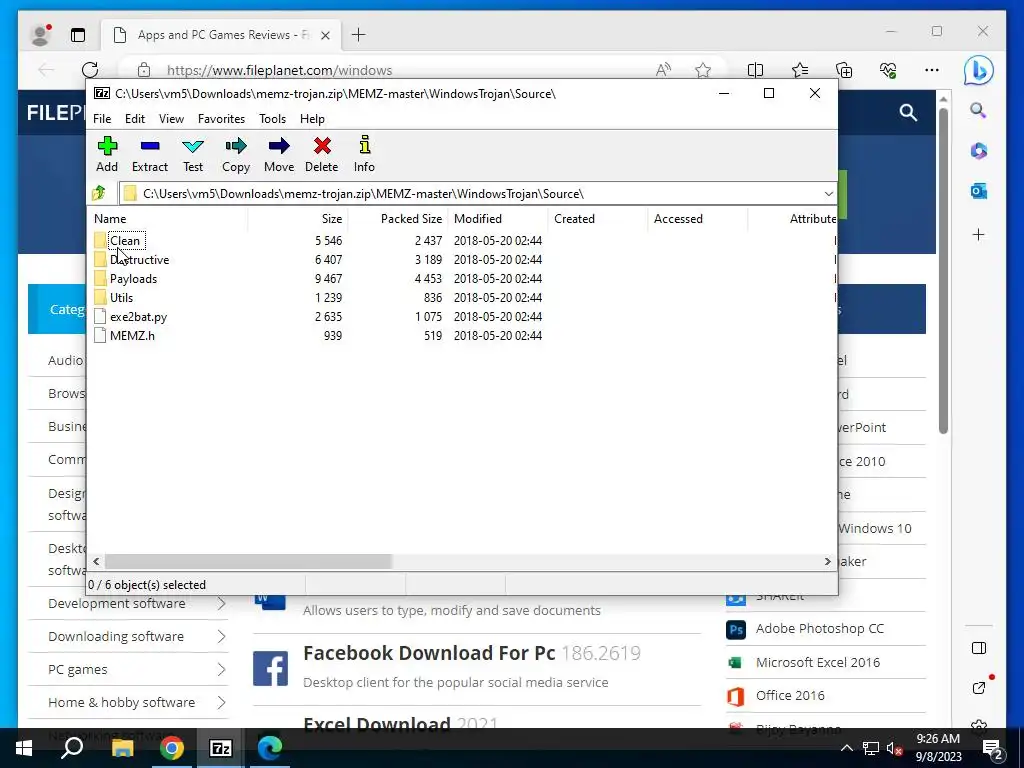Click the Windows taskbar search icon
Image resolution: width=1024 pixels, height=768 pixels.
pyautogui.click(x=72, y=748)
